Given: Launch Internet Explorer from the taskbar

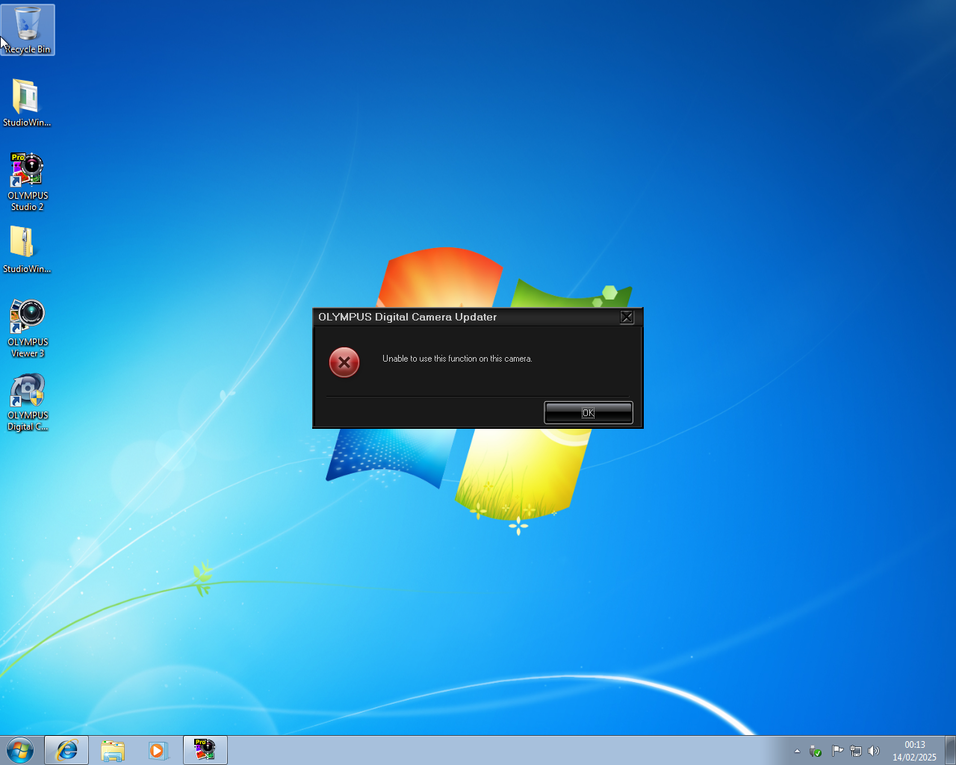Looking at the screenshot, I should [66, 750].
